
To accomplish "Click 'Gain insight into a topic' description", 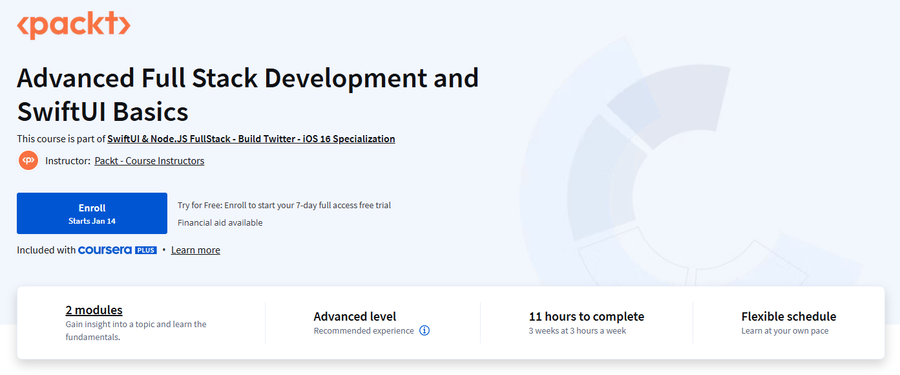I will [136, 331].
